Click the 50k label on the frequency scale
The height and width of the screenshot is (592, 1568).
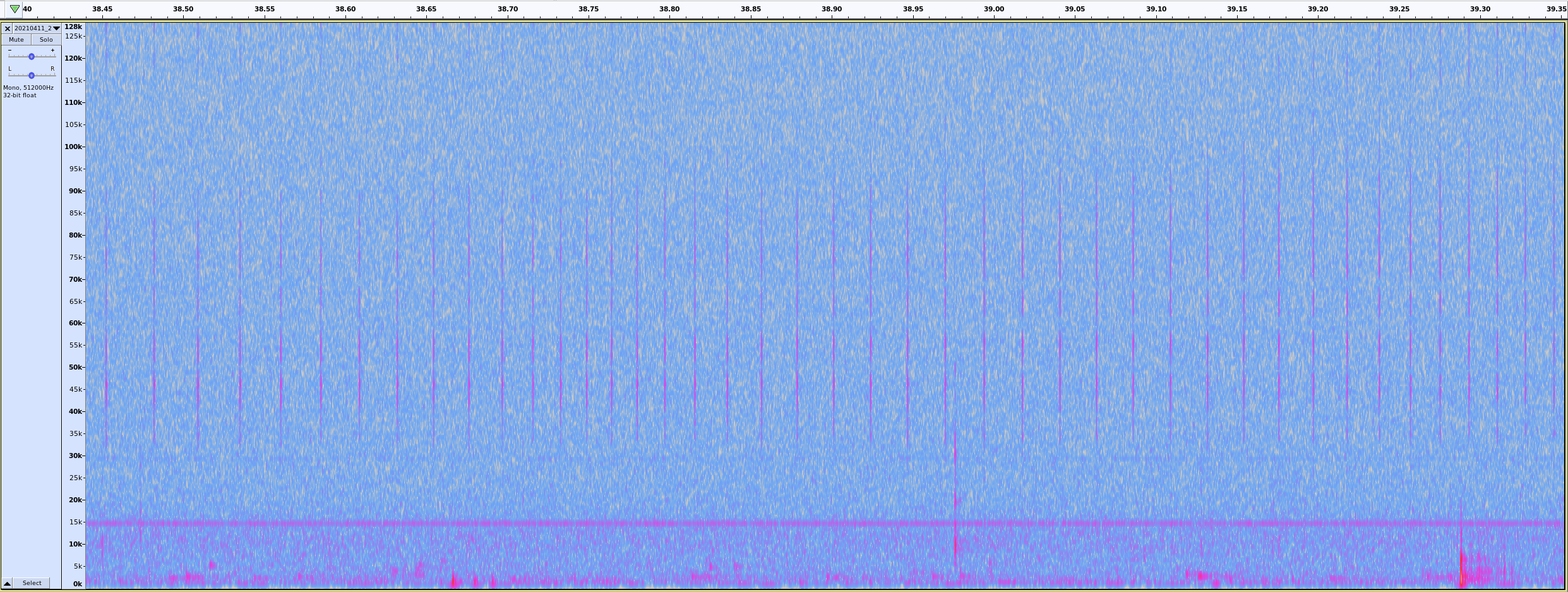click(75, 367)
